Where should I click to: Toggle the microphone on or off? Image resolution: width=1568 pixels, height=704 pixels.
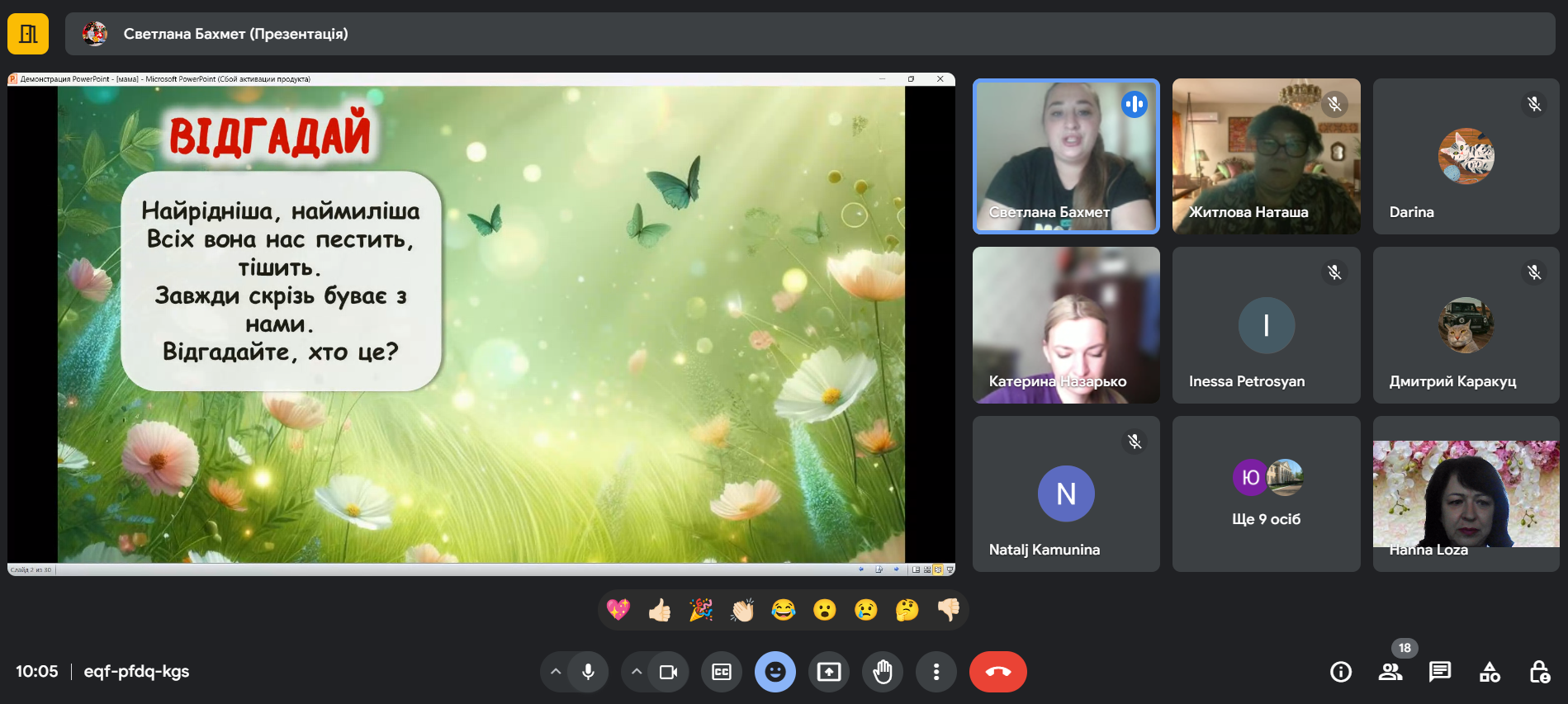point(588,672)
